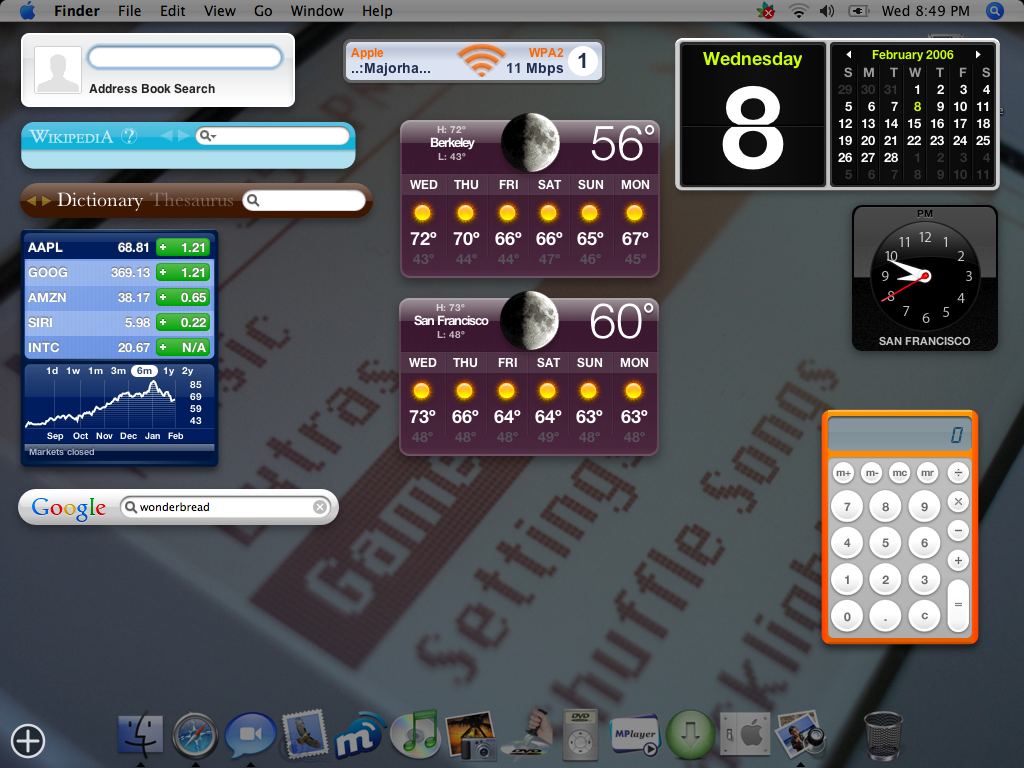Click the calculator equals key
The image size is (1024, 768).
click(958, 605)
